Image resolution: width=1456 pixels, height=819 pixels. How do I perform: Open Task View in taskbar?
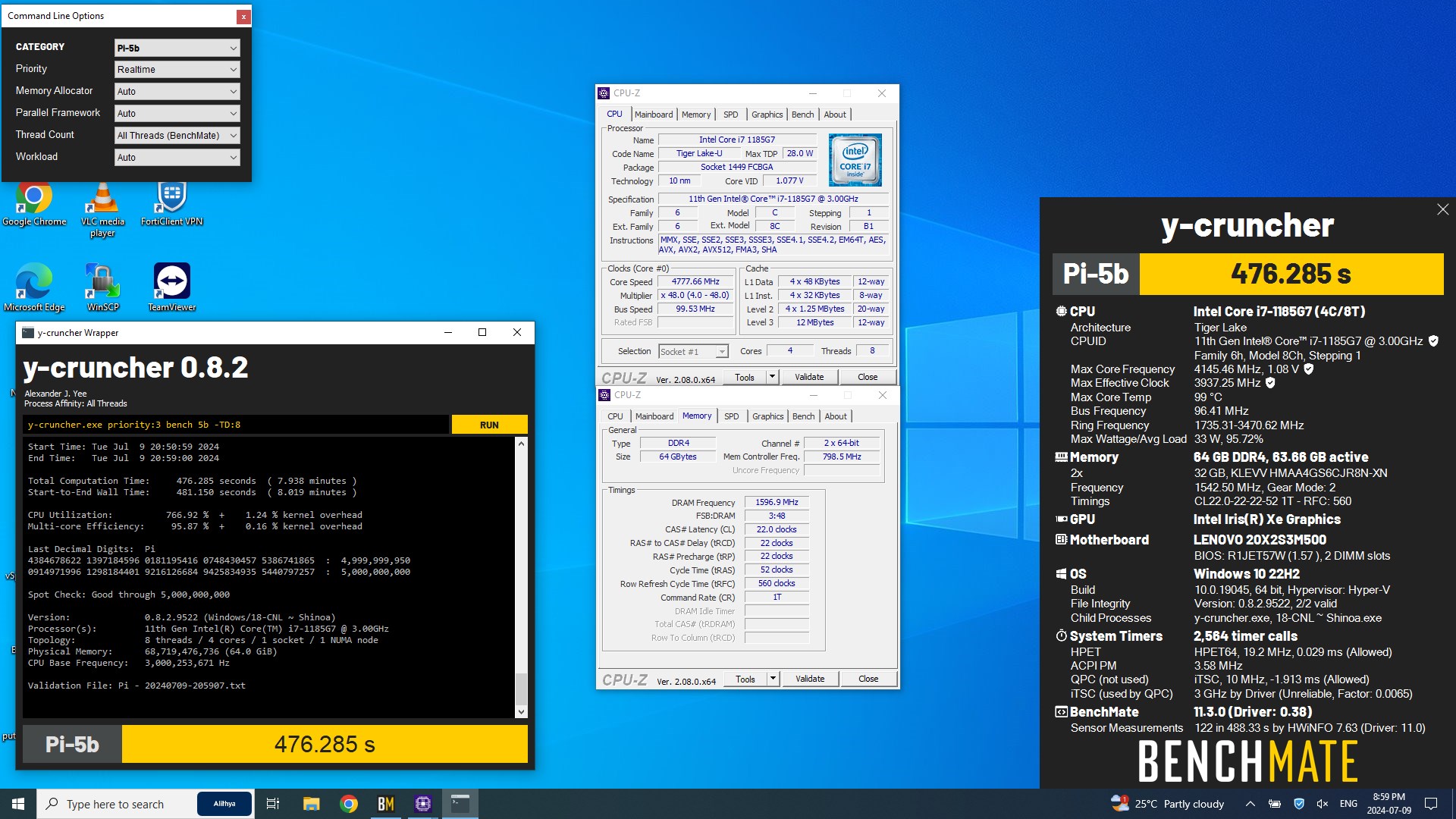coord(273,804)
